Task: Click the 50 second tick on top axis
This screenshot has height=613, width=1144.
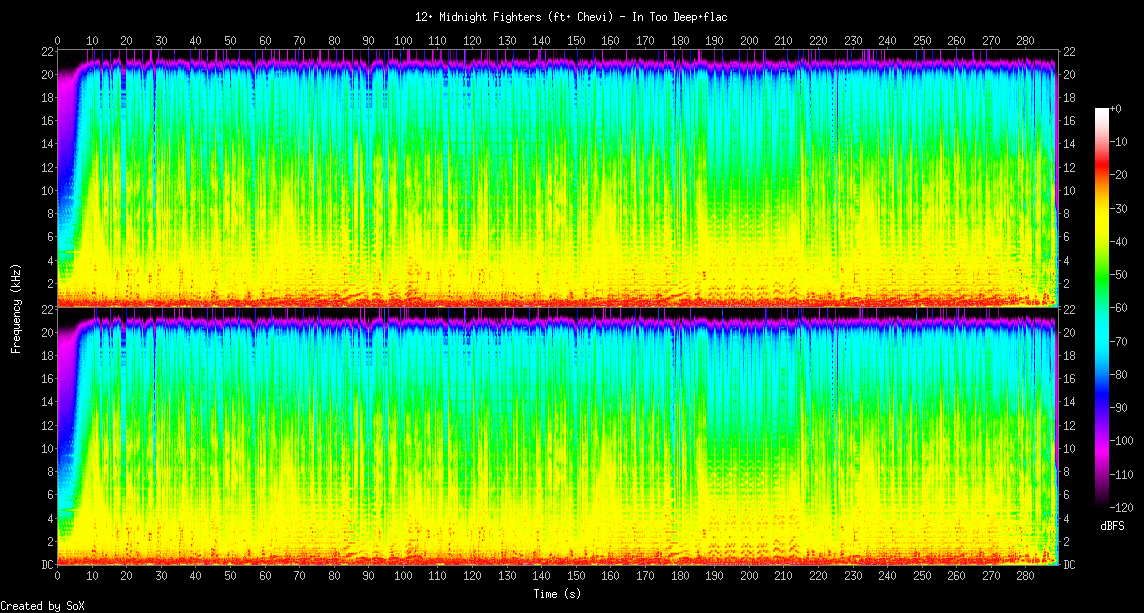Action: (x=230, y=40)
